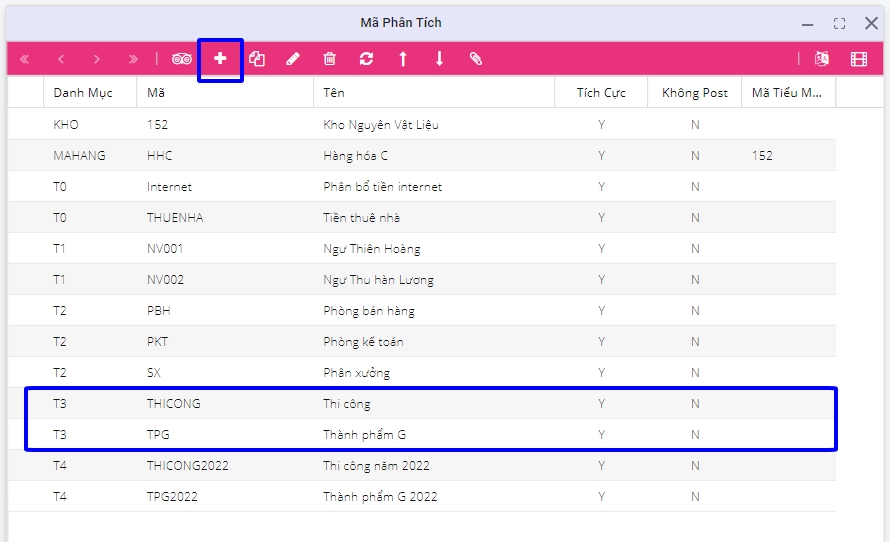Click the Không Post column header

click(x=694, y=93)
